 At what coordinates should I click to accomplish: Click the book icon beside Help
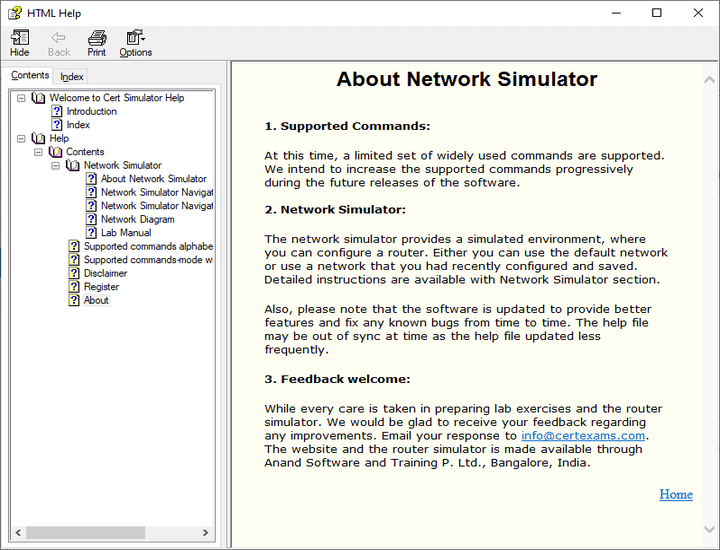click(x=39, y=138)
